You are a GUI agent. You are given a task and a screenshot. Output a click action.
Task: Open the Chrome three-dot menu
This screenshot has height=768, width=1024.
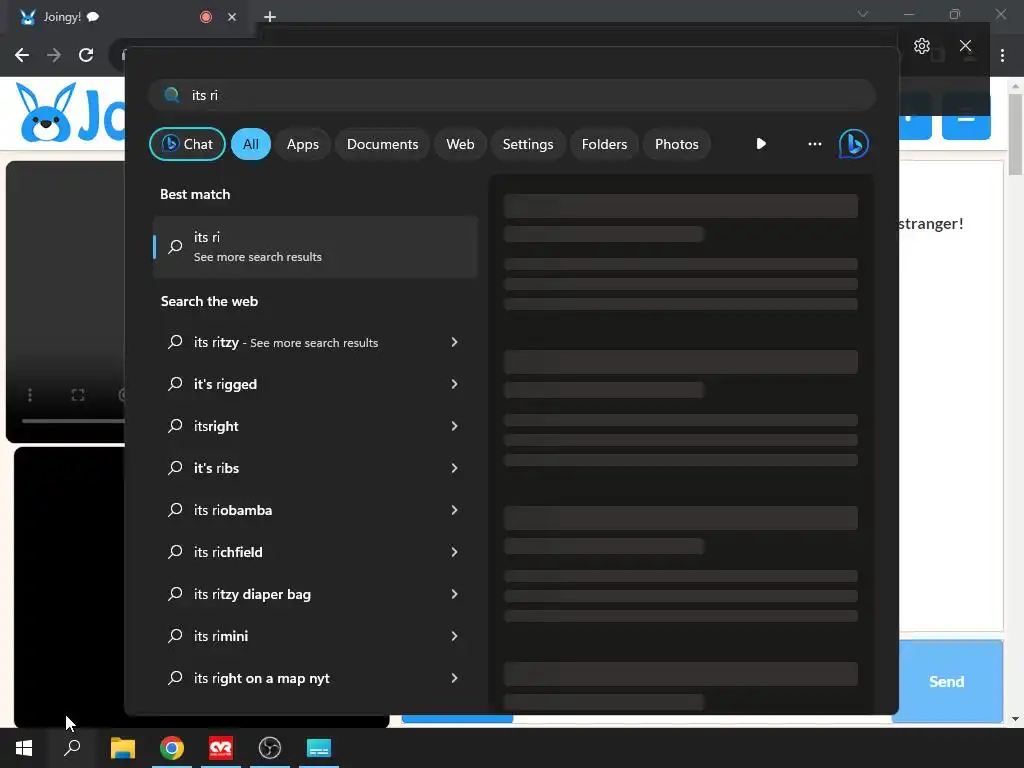(x=1002, y=56)
